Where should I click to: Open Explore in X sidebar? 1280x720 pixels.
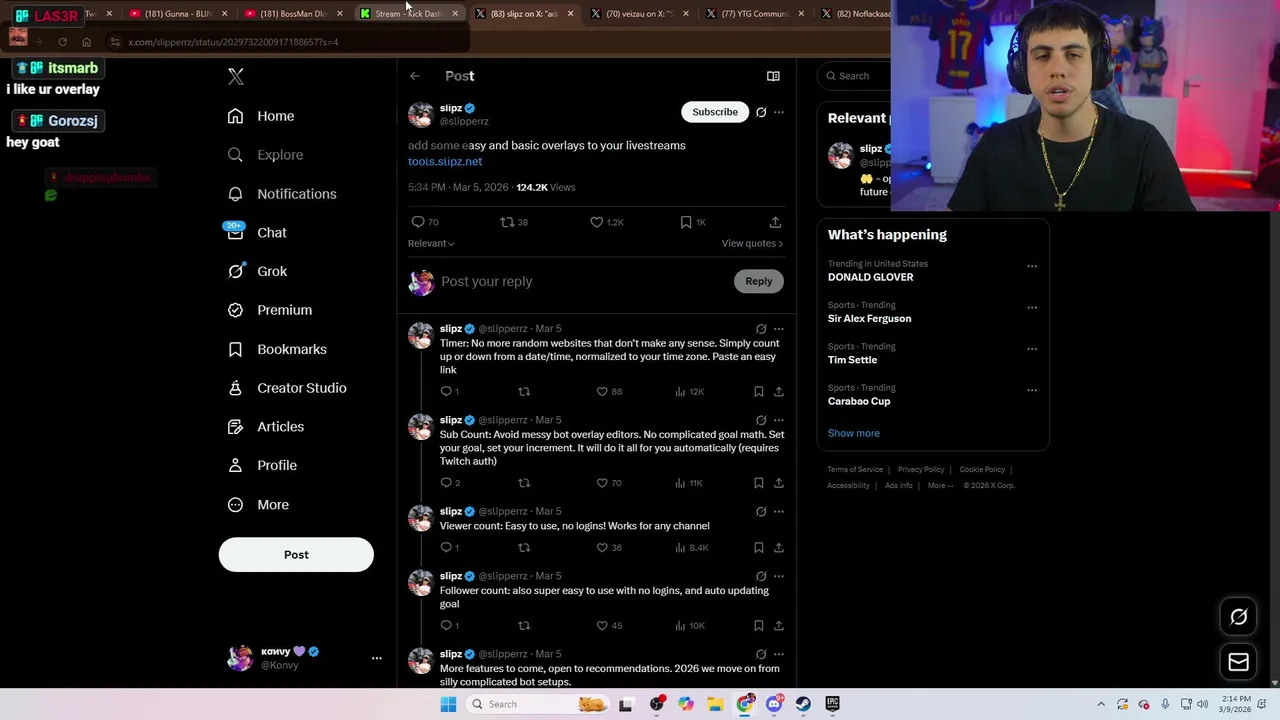coord(266,155)
